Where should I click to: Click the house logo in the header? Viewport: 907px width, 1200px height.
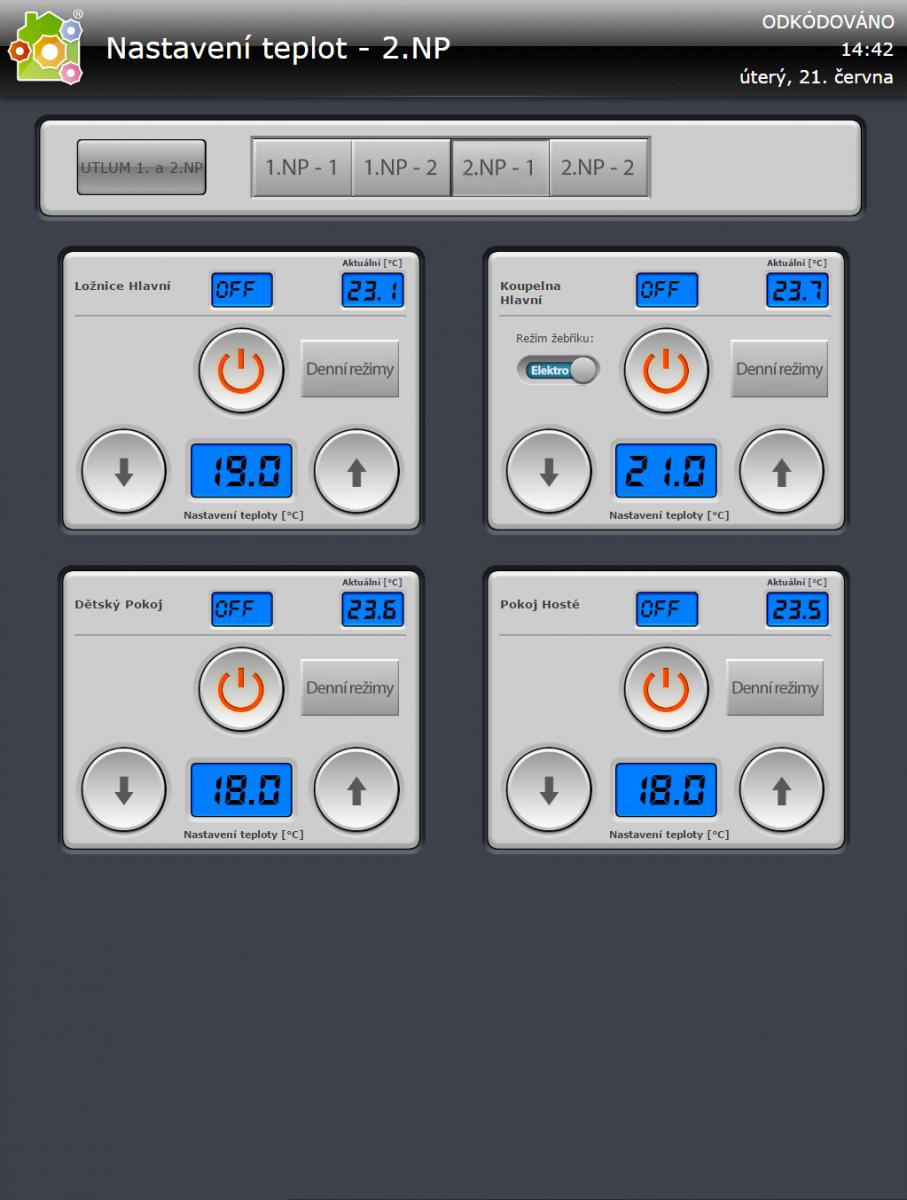click(46, 48)
